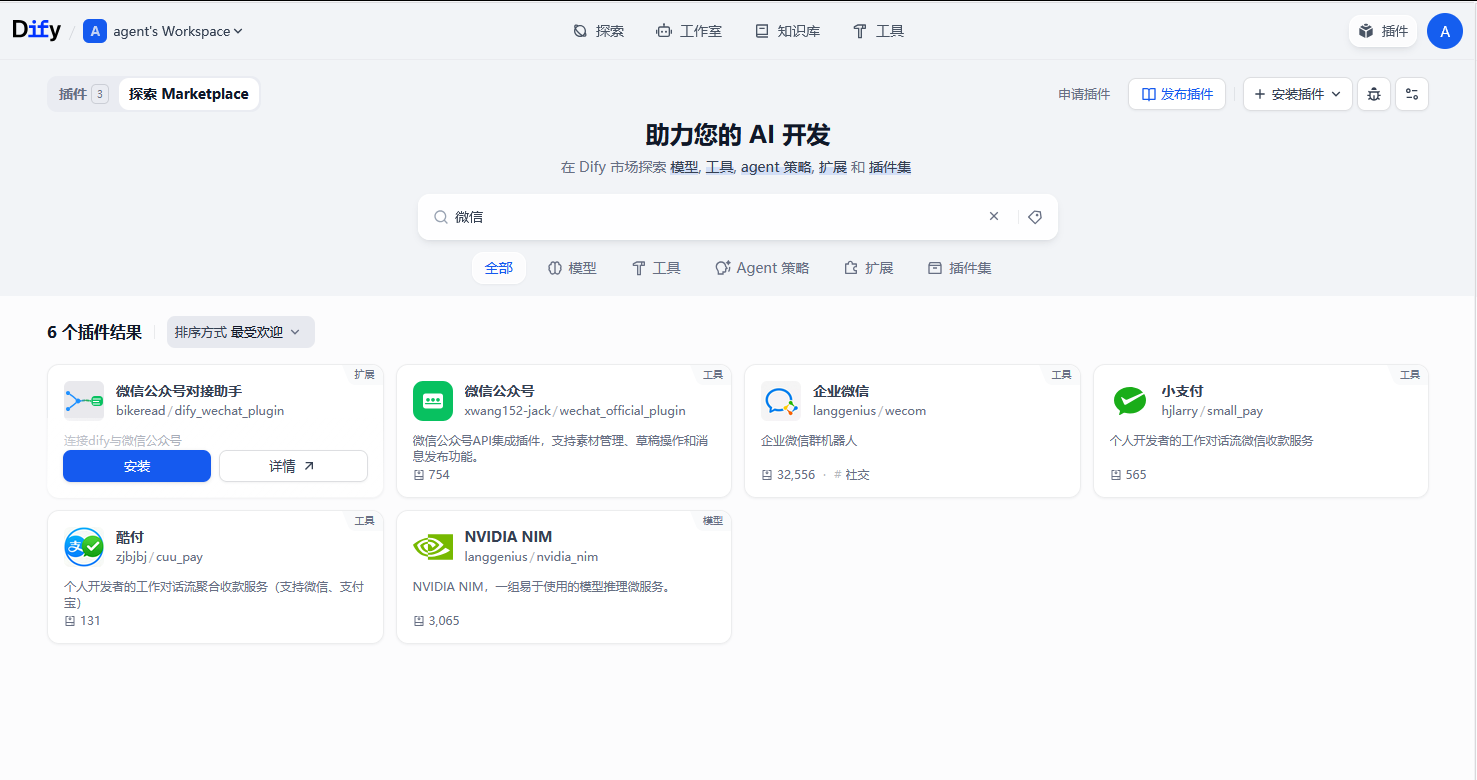Click the 工具 link in subtitle

click(x=720, y=167)
